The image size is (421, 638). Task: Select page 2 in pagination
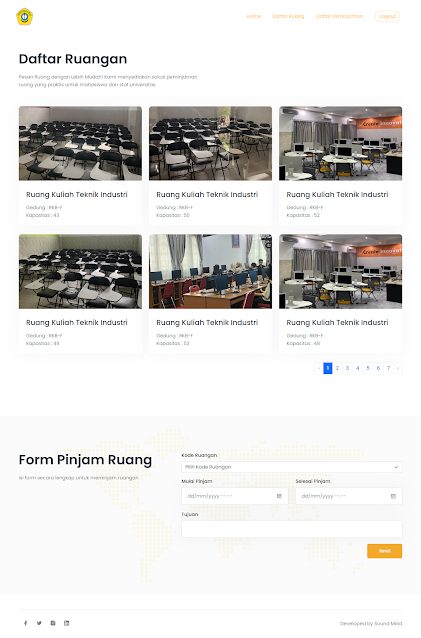(x=337, y=368)
